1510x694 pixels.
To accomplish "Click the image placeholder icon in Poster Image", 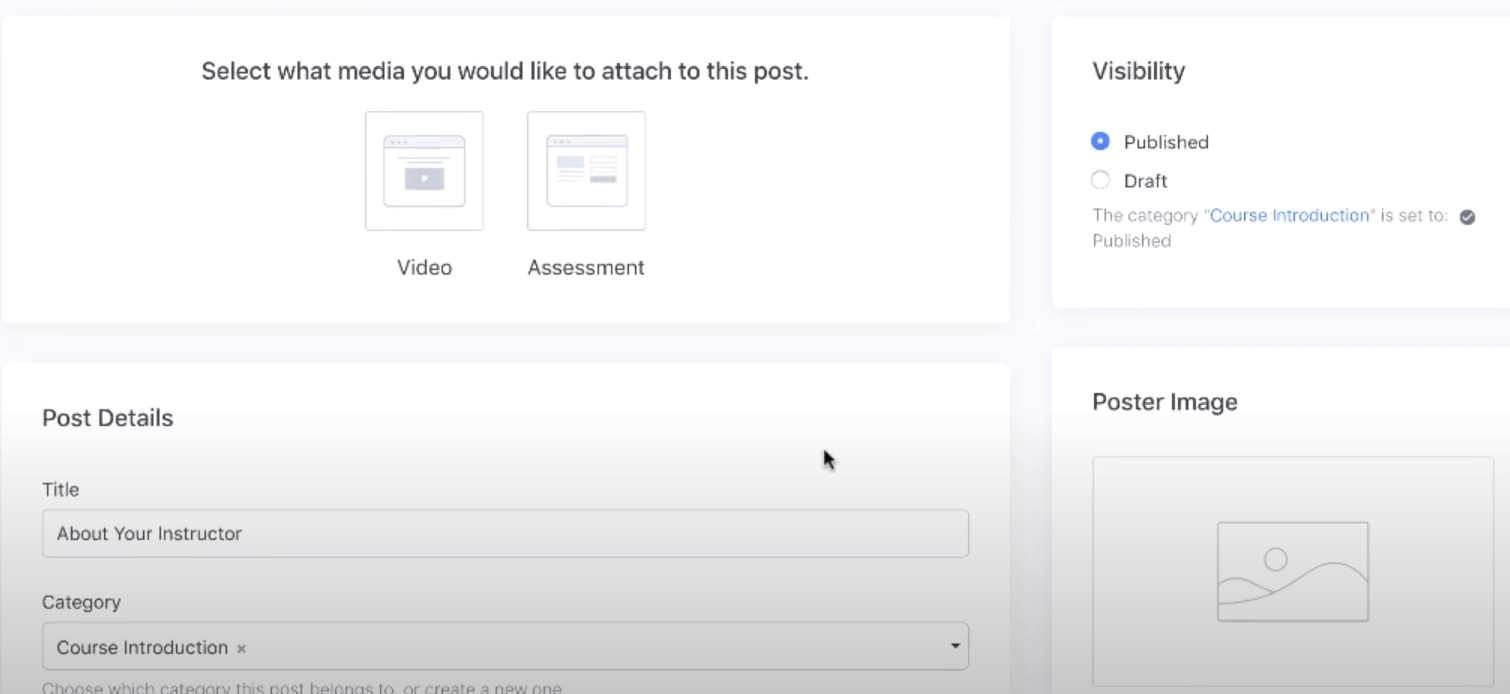I will tap(1292, 571).
